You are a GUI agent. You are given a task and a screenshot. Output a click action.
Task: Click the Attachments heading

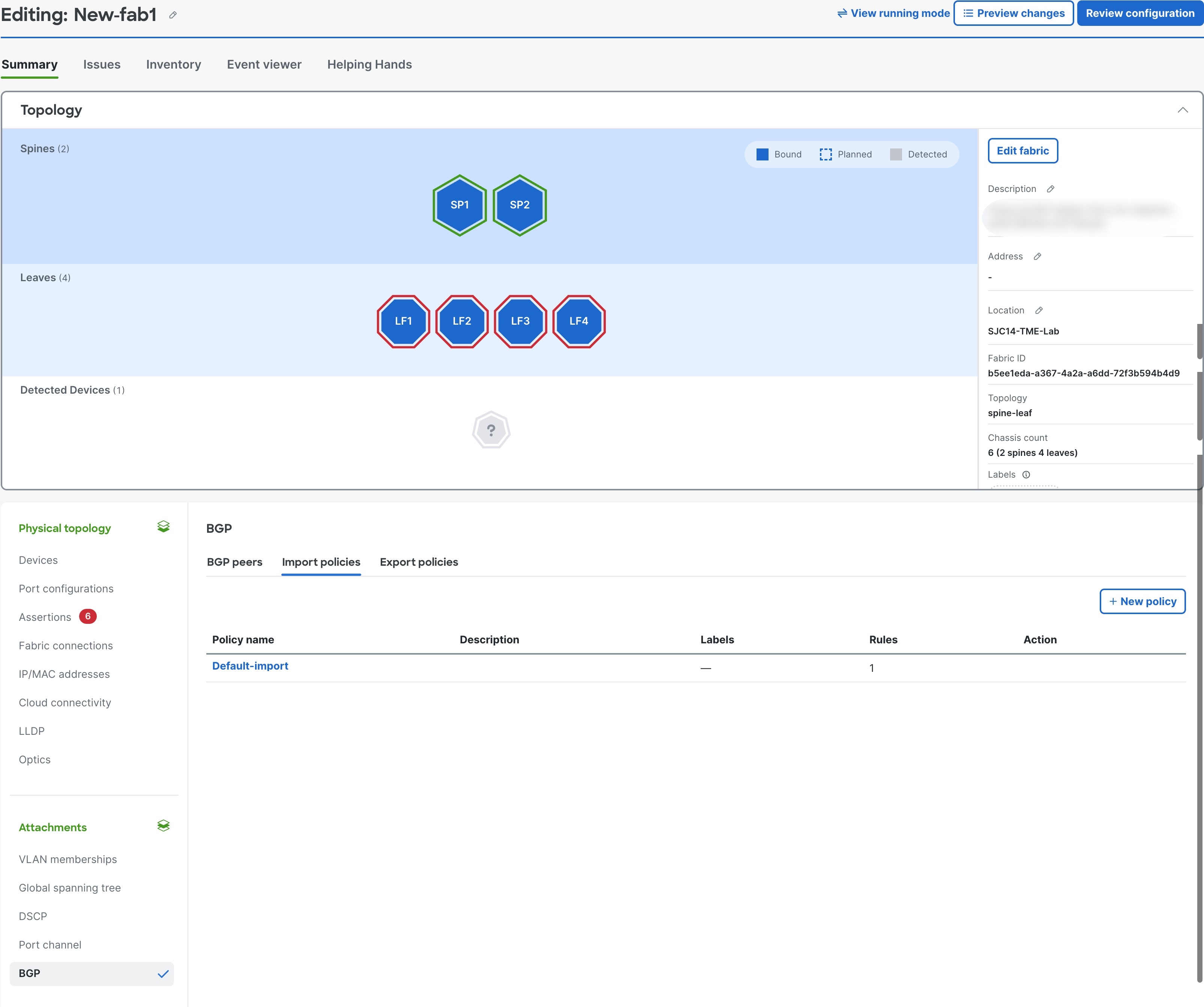(53, 827)
